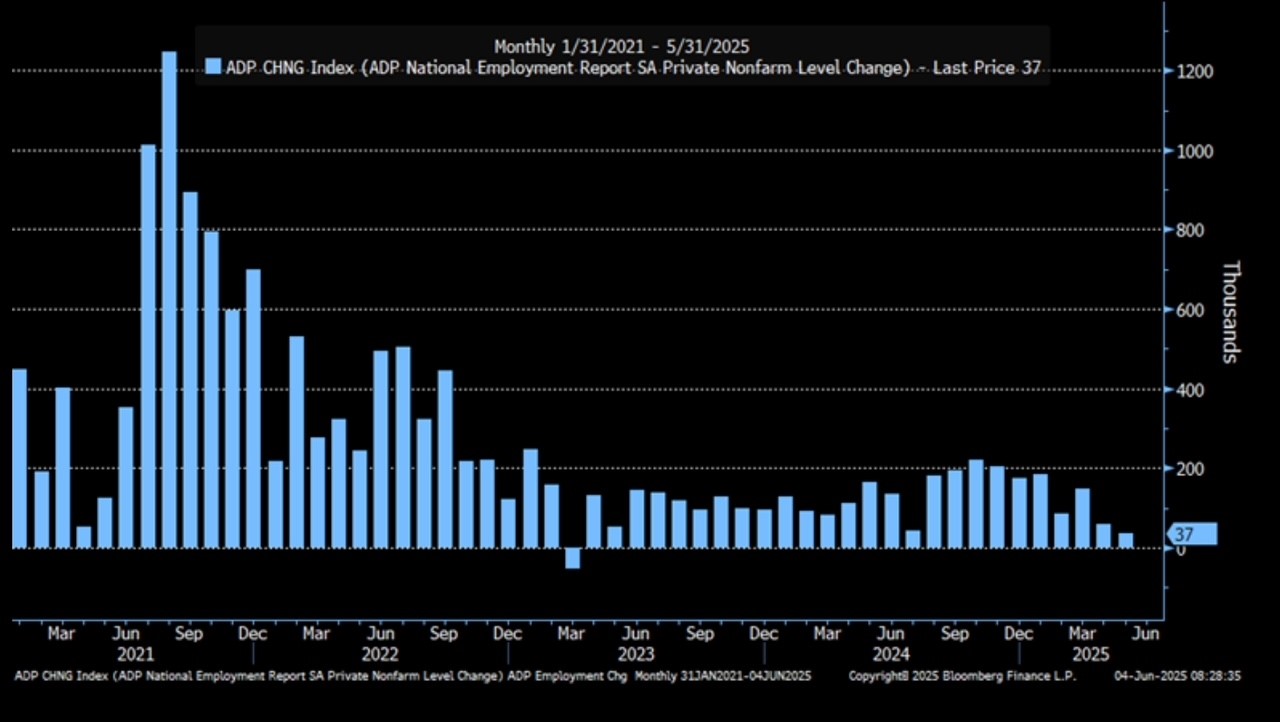Viewport: 1280px width, 722px height.
Task: Select the only negative bar in March 2023
Action: (572, 558)
